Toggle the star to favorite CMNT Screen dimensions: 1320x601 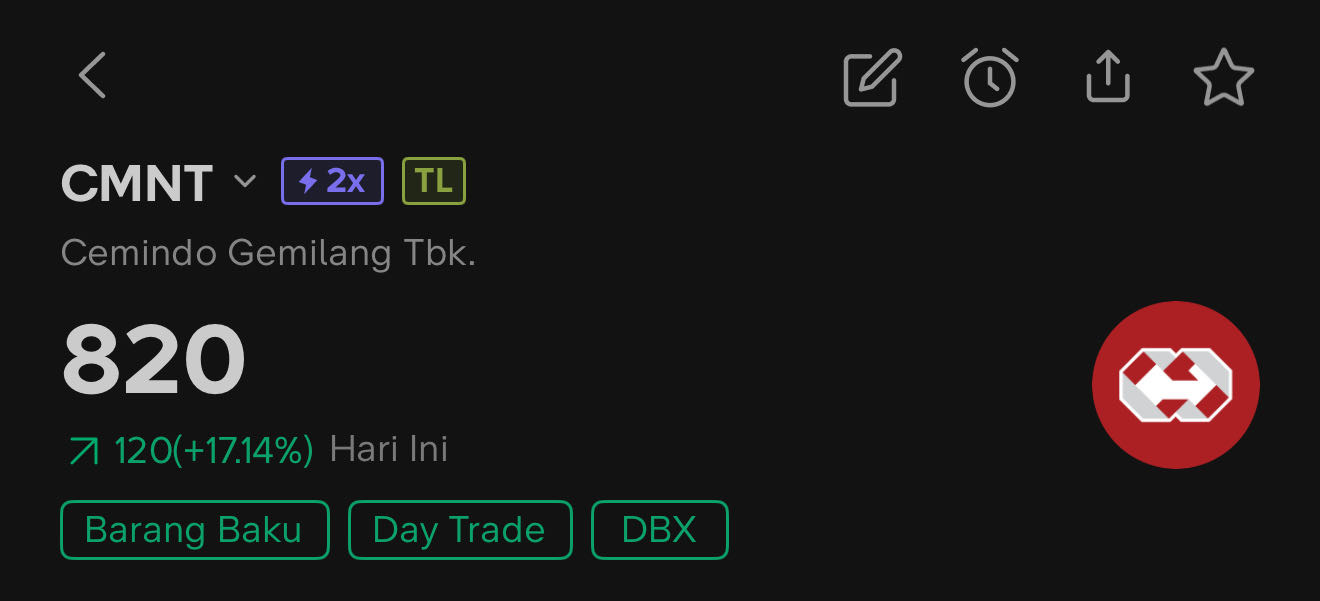tap(1223, 77)
